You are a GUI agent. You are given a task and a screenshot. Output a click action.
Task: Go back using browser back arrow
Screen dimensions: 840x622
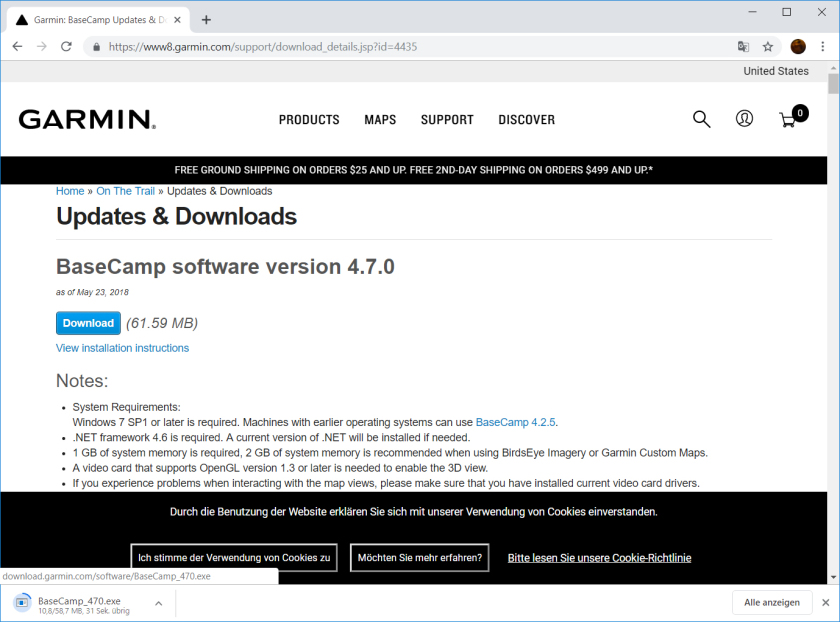(17, 46)
